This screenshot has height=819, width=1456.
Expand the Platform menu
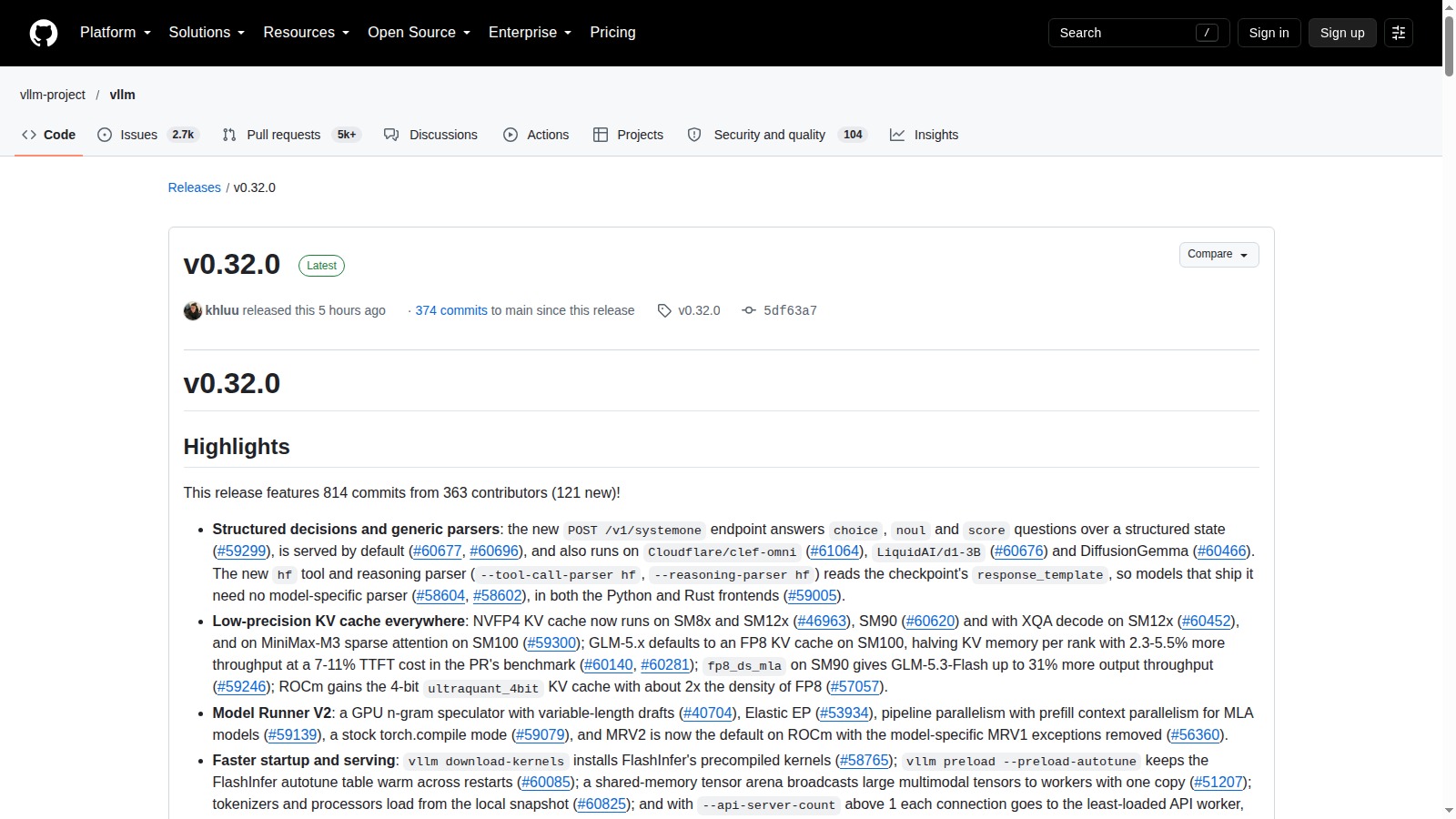116,33
